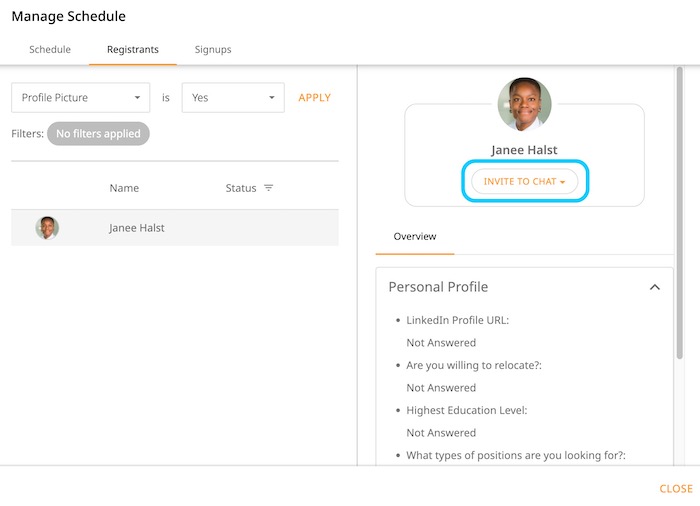This screenshot has height=506, width=700.
Task: Click APPLY to apply the filter
Action: click(x=314, y=98)
